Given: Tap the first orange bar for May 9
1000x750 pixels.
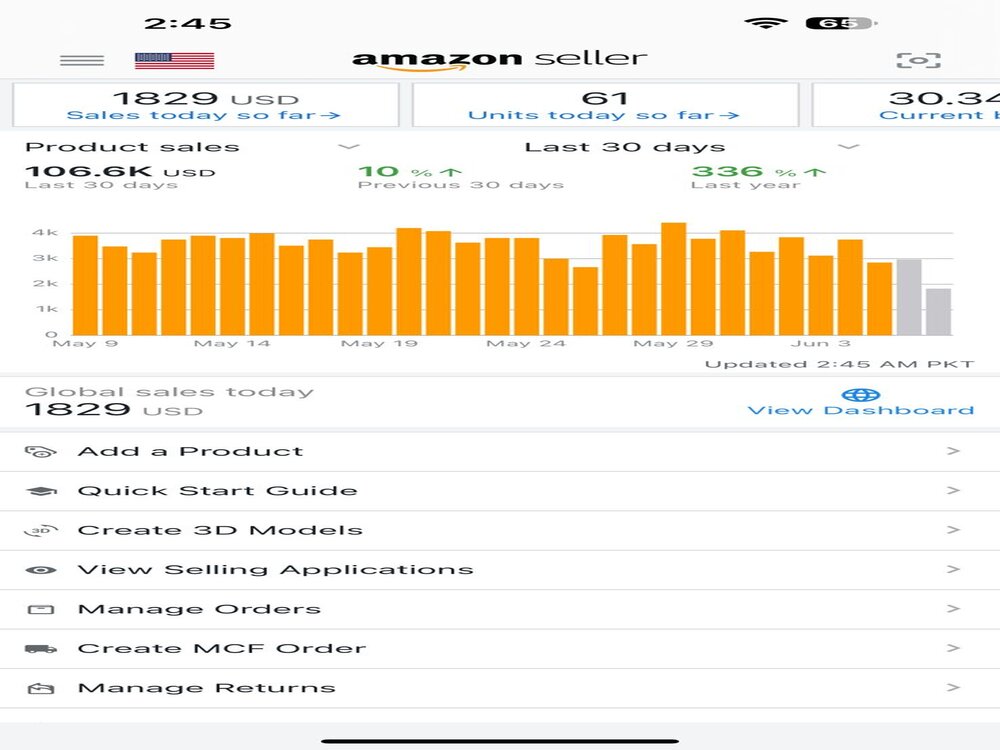Looking at the screenshot, I should click(x=85, y=285).
